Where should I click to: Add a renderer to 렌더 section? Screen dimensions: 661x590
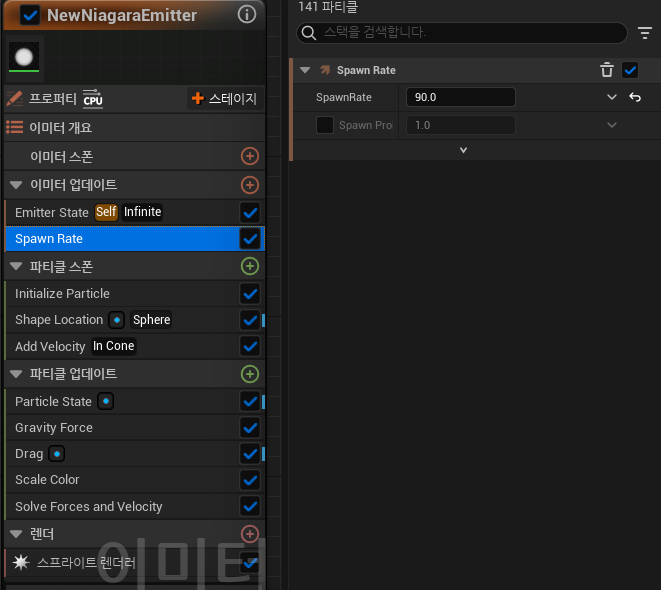point(250,534)
